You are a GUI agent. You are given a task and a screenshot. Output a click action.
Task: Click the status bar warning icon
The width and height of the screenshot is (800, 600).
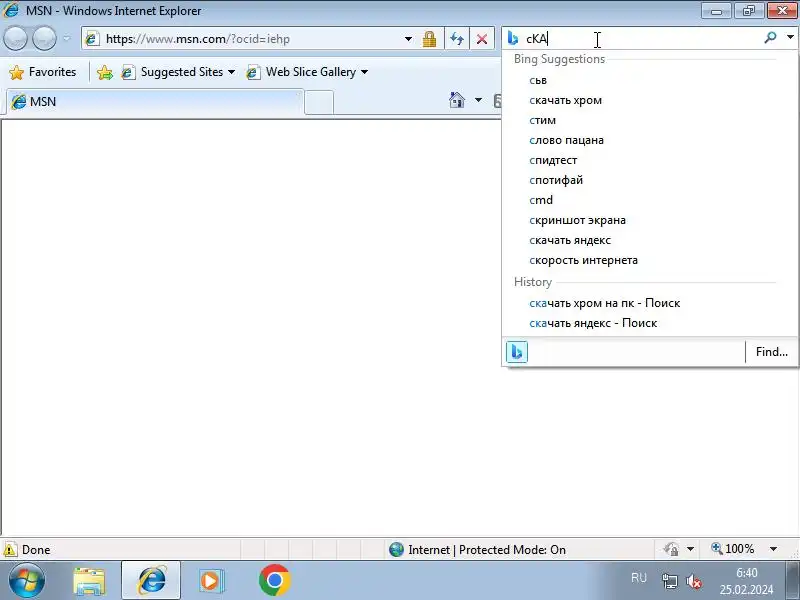click(10, 550)
